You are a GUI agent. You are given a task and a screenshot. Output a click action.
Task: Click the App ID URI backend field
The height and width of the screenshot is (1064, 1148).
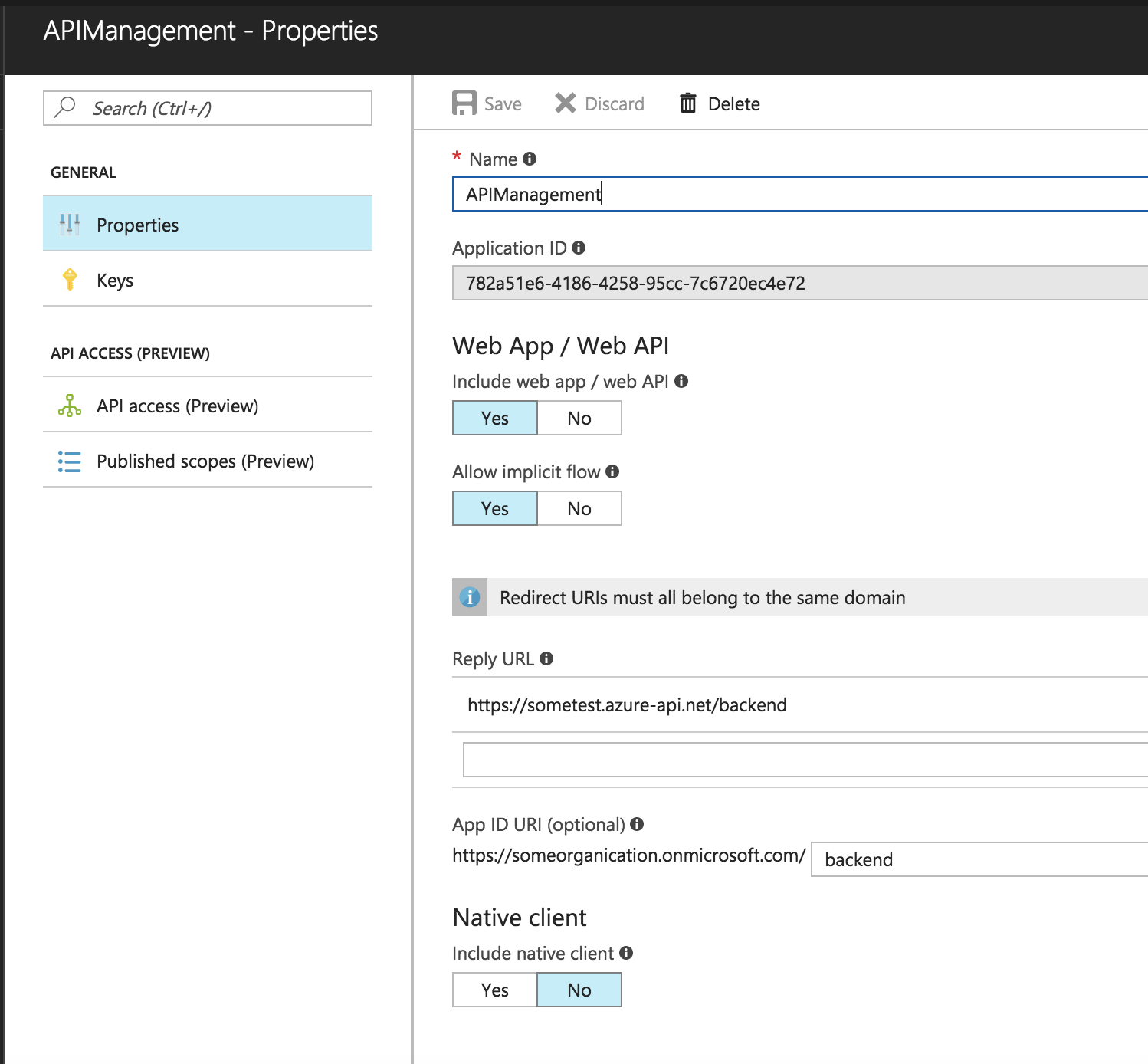(x=979, y=859)
